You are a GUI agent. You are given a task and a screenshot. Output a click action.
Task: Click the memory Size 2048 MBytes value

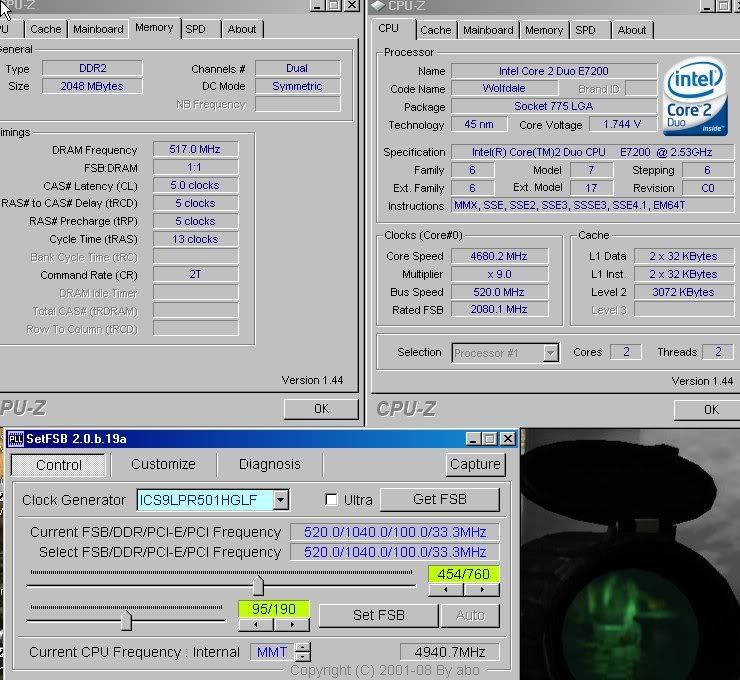[92, 86]
